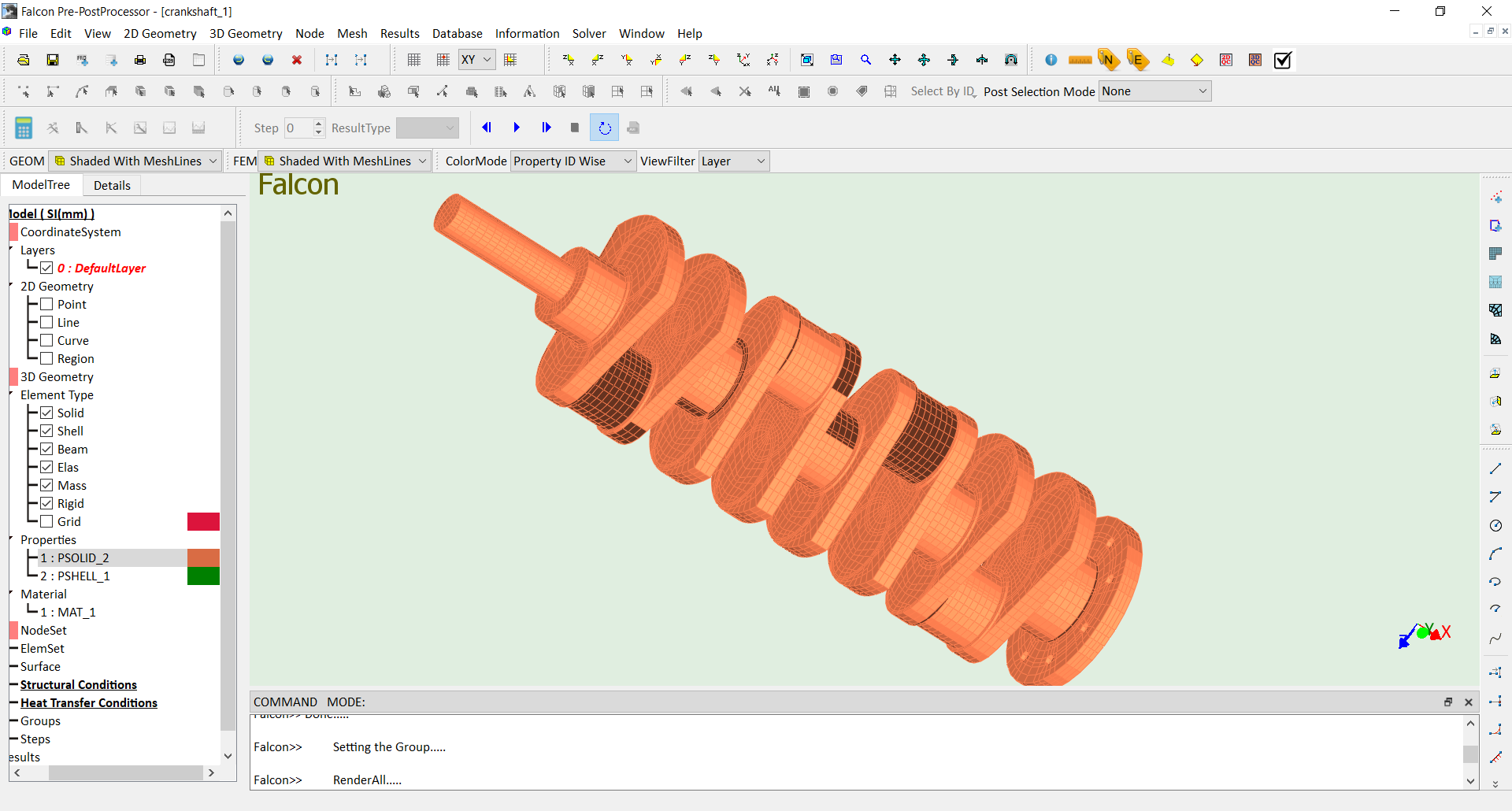This screenshot has width=1512, height=811.
Task: Click the orange PSOLID_2 color swatch
Action: 203,557
